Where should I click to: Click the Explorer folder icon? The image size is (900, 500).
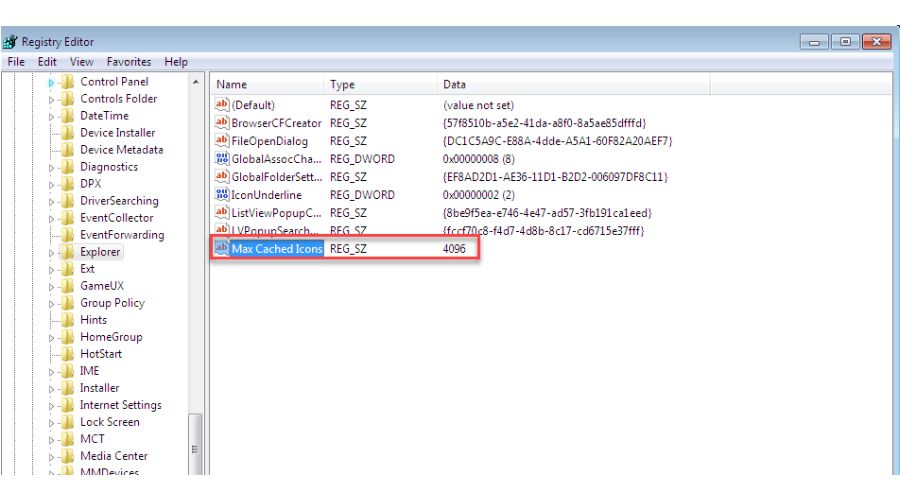click(x=68, y=251)
